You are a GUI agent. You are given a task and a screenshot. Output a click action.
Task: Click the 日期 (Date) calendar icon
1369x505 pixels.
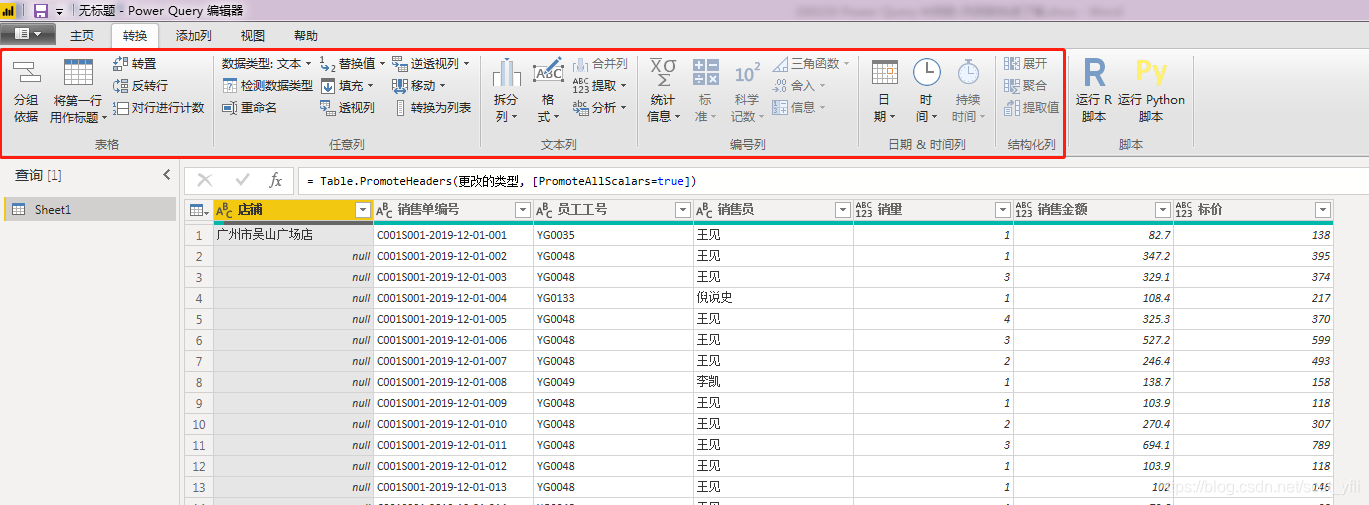(x=885, y=72)
